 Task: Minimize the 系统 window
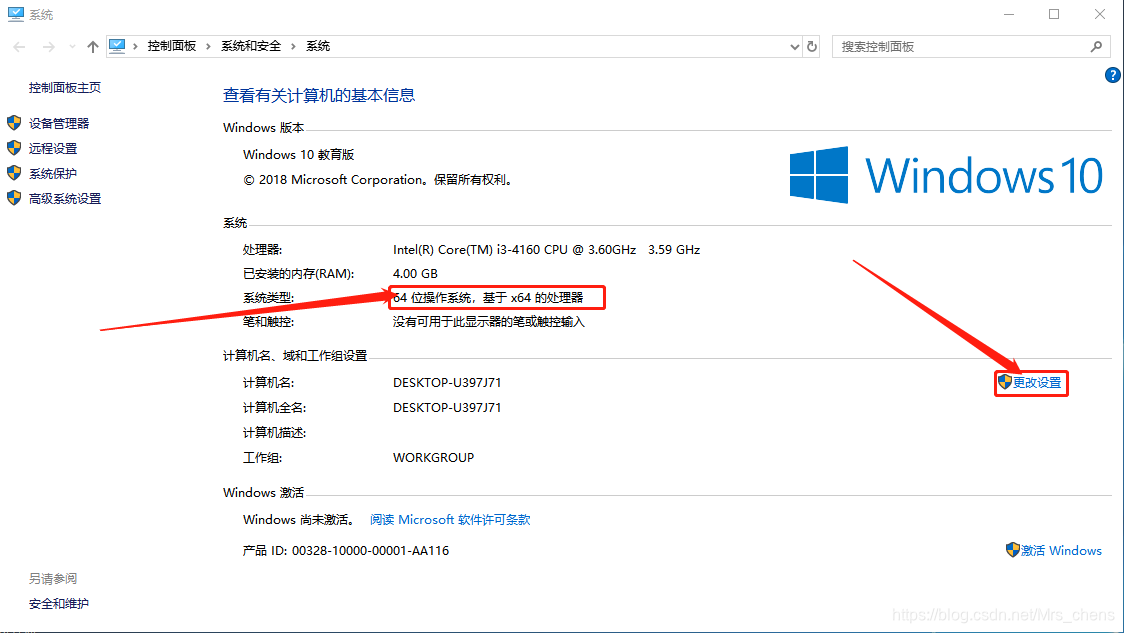click(x=1009, y=14)
